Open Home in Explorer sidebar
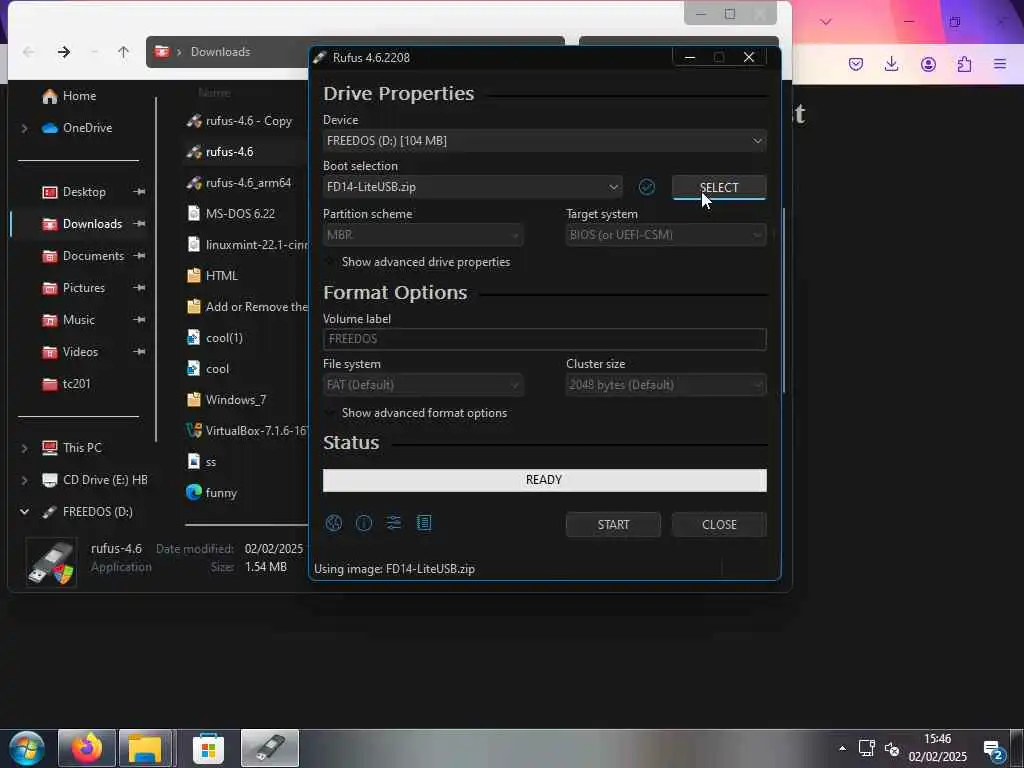1024x768 pixels. (69, 96)
